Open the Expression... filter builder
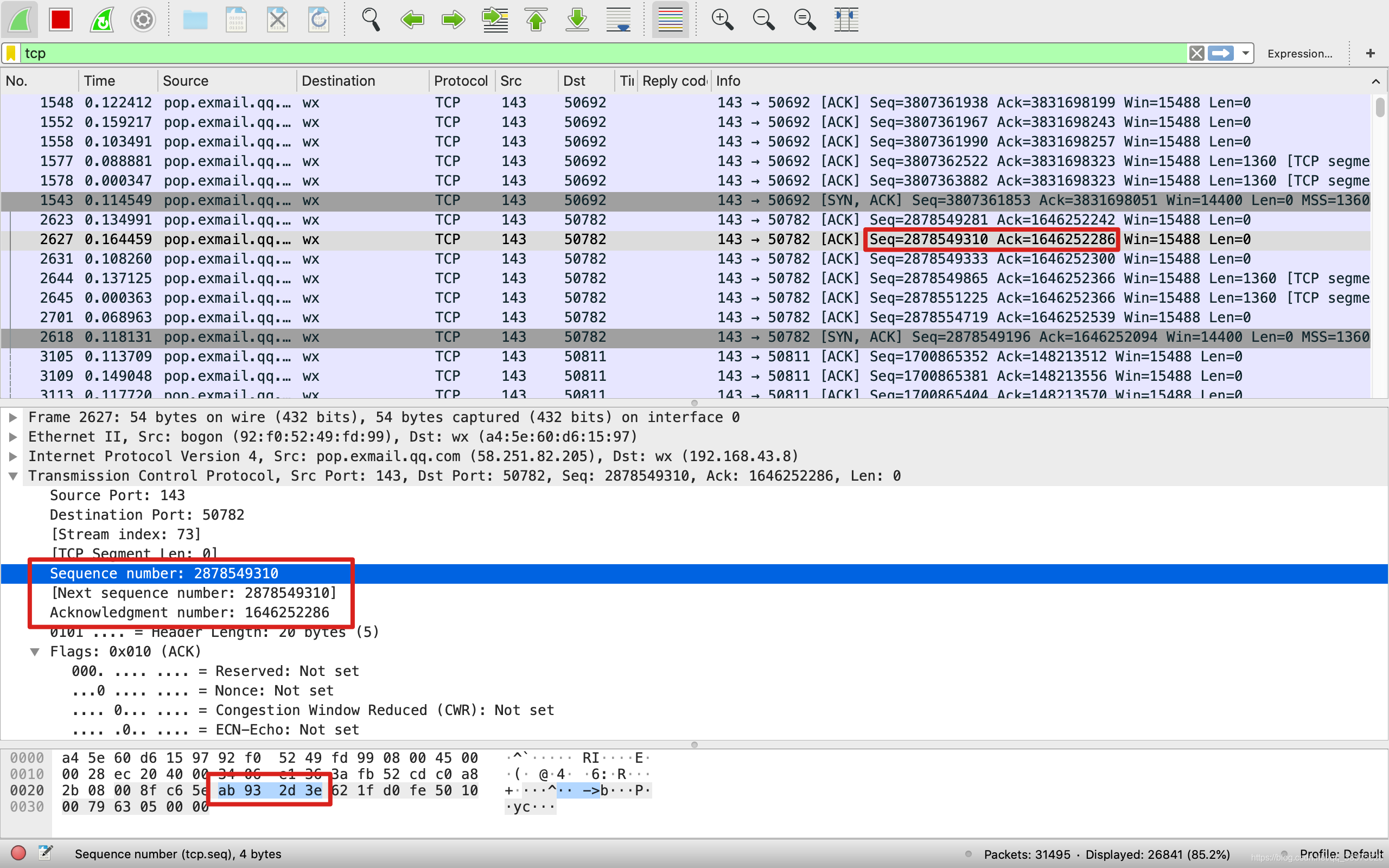Viewport: 1389px width, 868px height. click(1300, 53)
